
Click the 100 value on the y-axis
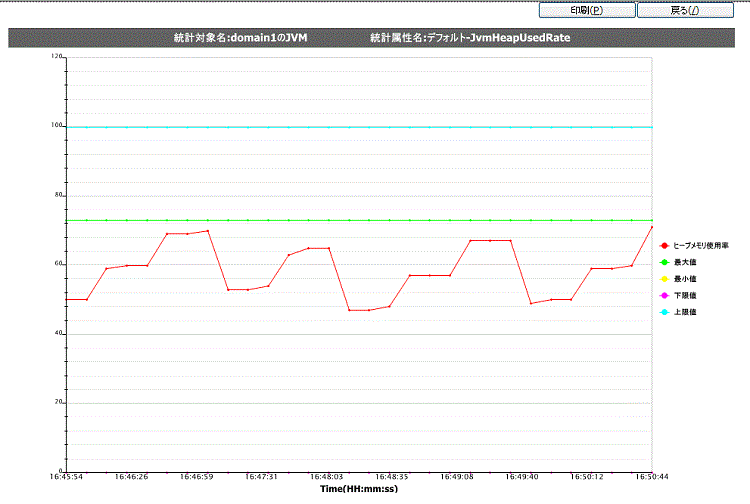55,126
